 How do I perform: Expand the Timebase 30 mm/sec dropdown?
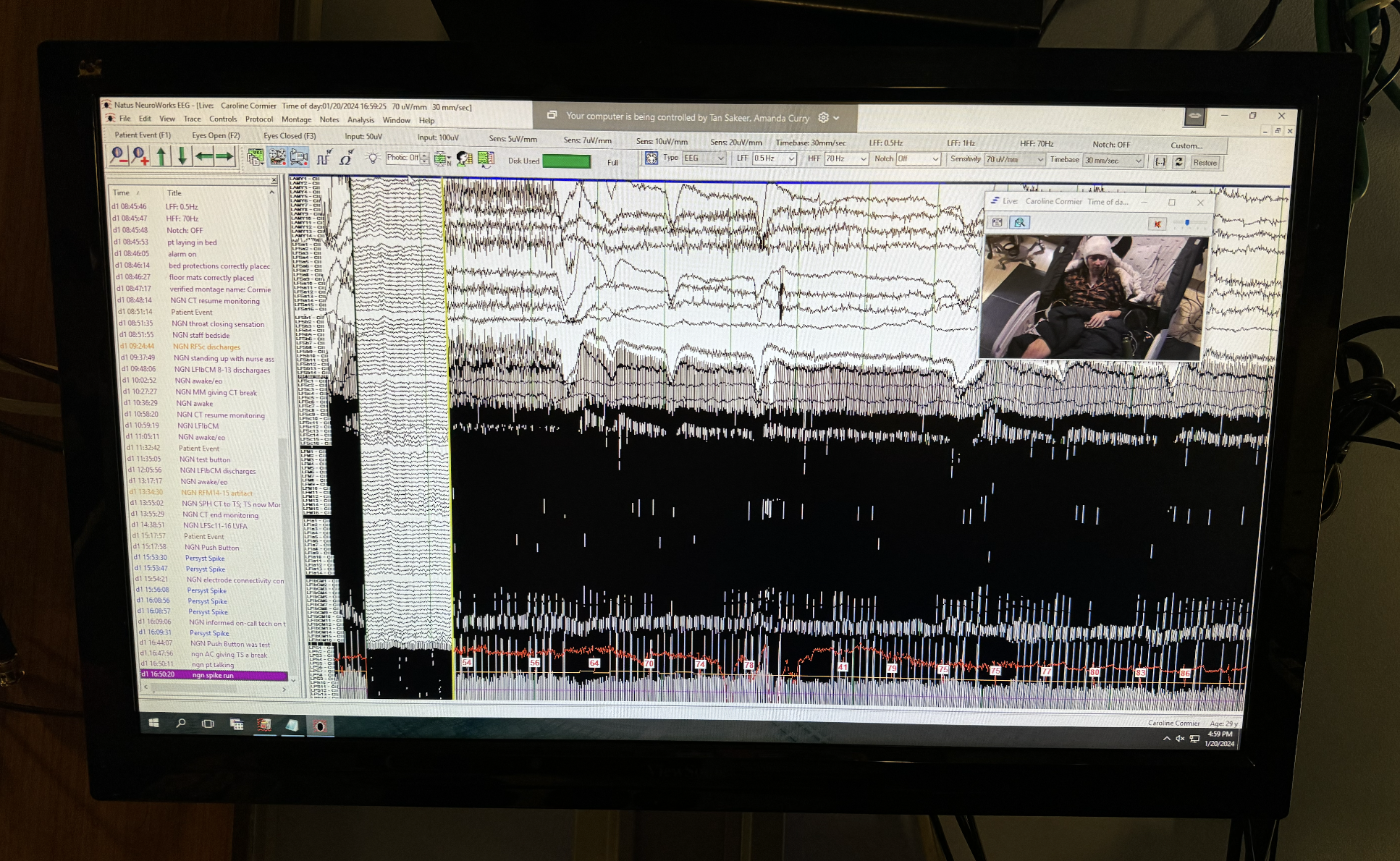(1138, 161)
